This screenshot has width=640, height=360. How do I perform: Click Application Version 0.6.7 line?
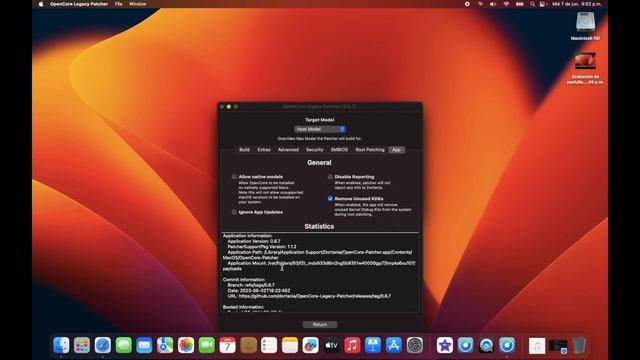(x=254, y=241)
